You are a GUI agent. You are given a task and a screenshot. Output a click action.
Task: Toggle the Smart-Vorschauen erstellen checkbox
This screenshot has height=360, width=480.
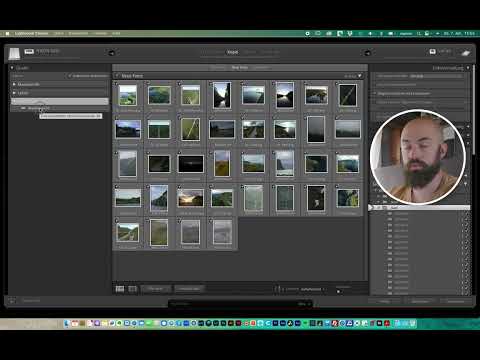375,85
